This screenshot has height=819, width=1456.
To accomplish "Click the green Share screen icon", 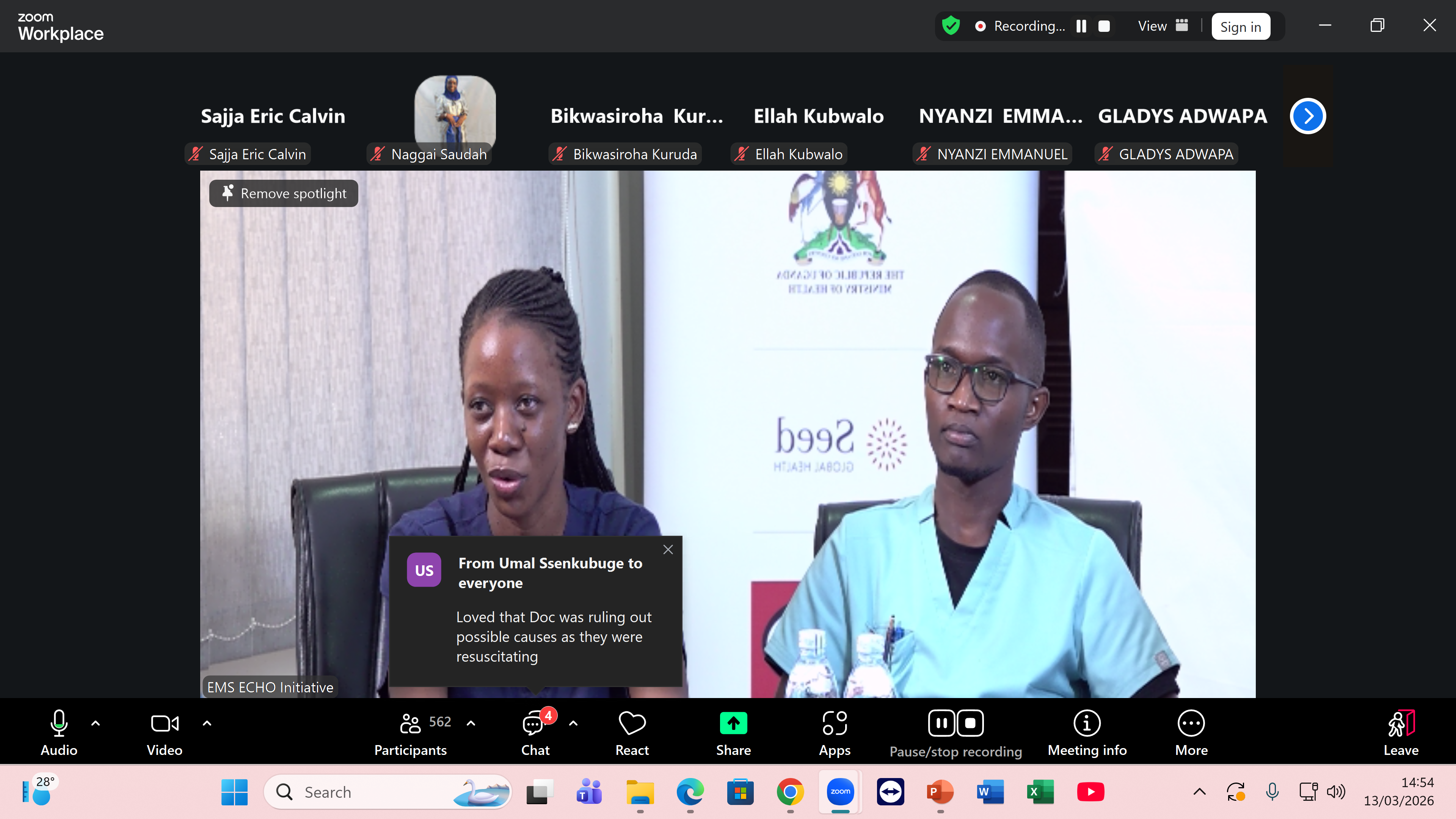I will (733, 723).
